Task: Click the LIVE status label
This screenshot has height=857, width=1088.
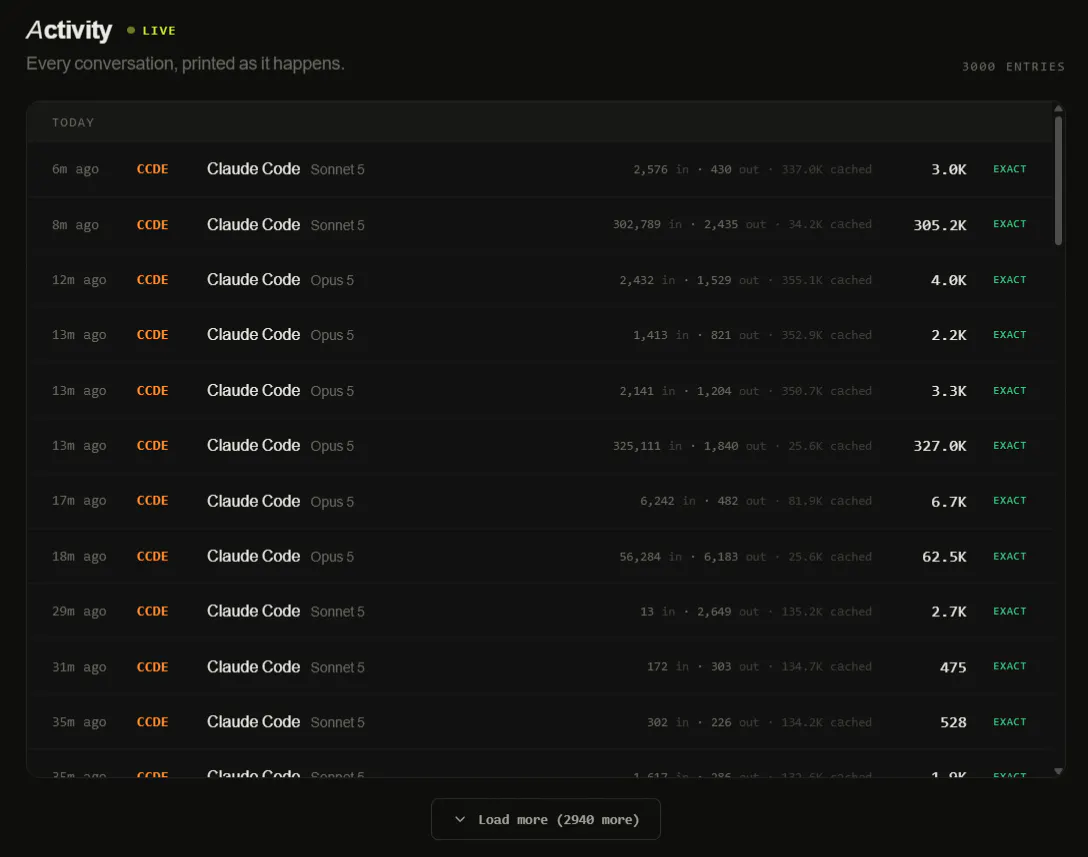Action: click(x=159, y=31)
